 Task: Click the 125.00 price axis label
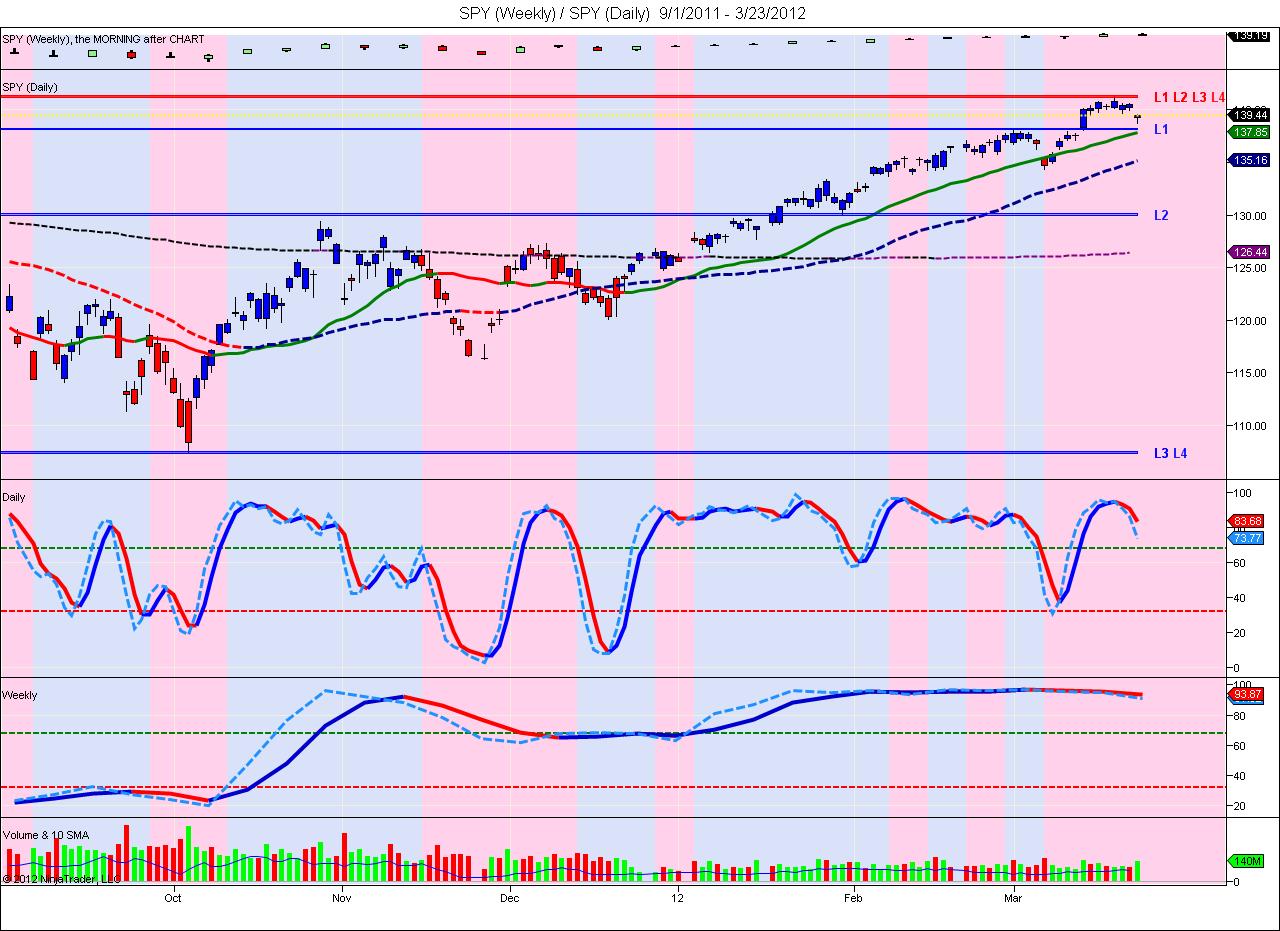point(1252,268)
